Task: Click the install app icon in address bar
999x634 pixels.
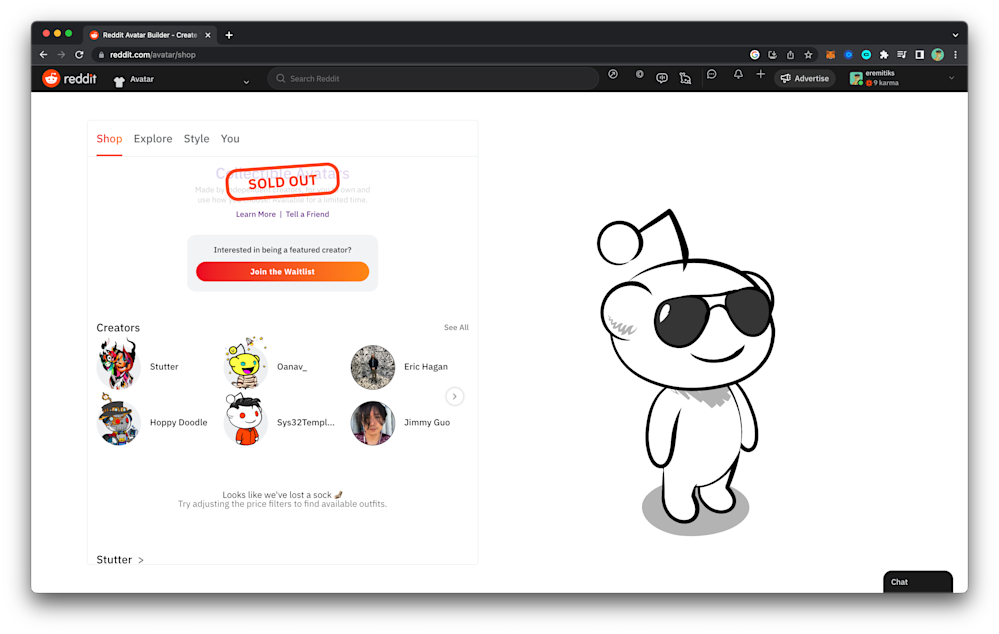Action: pyautogui.click(x=772, y=55)
